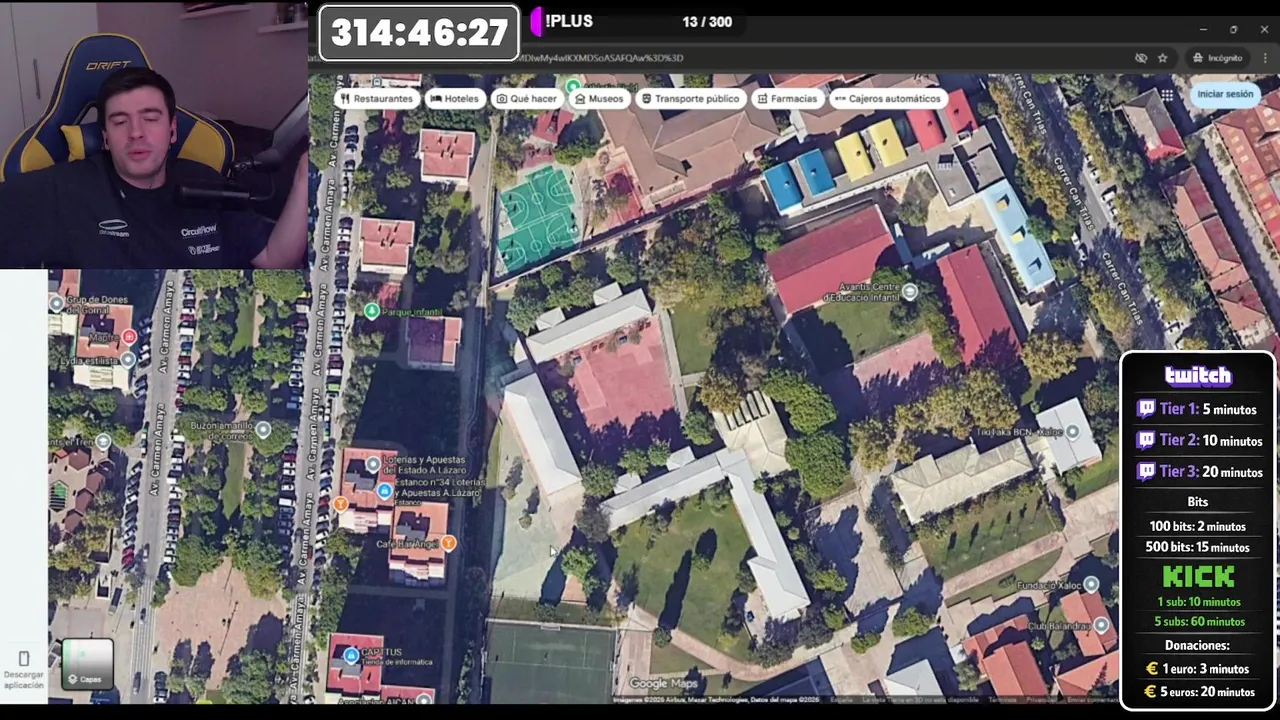
Task: Open the Google apps grid icon
Action: 1167,95
